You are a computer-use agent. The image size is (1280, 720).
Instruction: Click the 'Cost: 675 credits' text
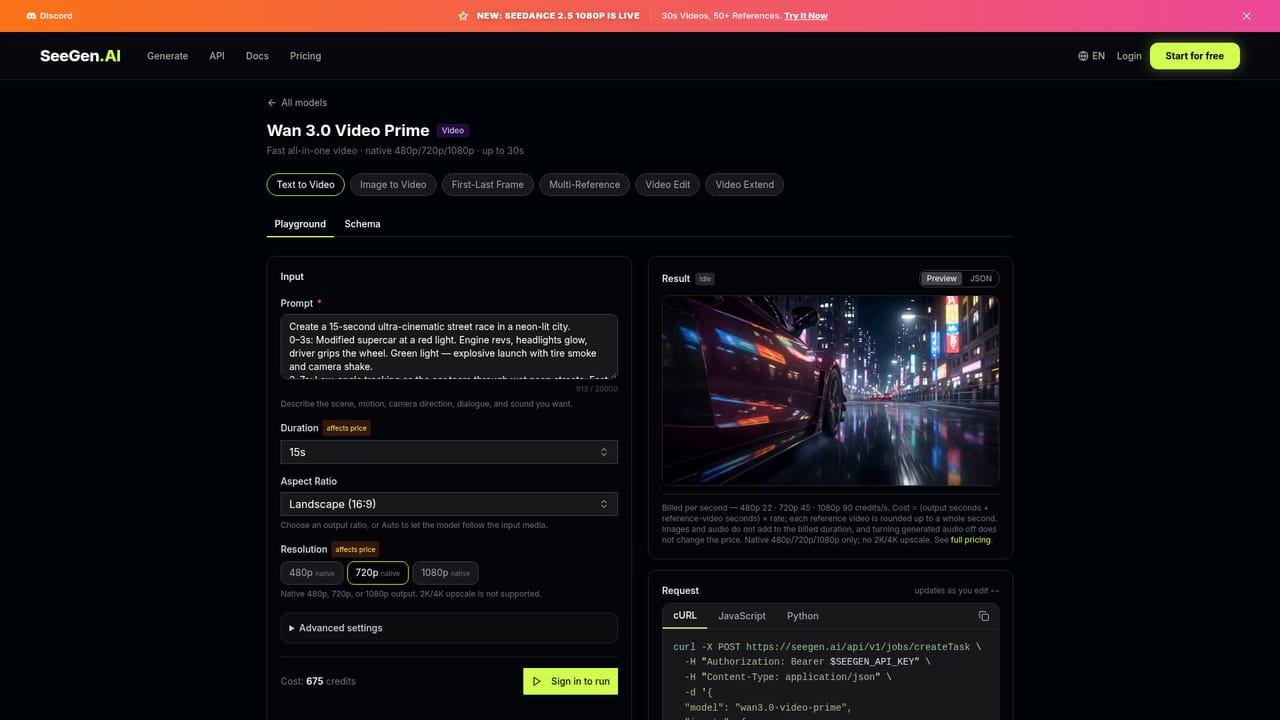pyautogui.click(x=318, y=681)
